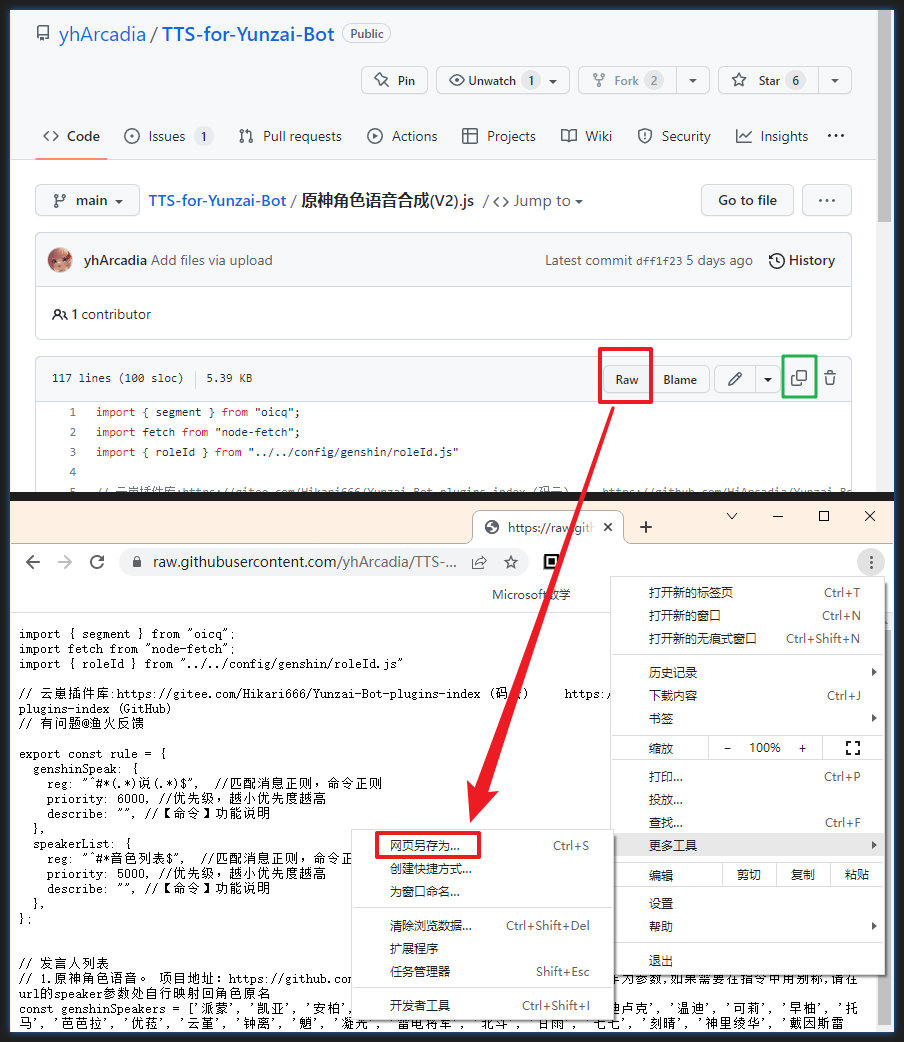Screen dimensions: 904x1042
Task: Increase zoom with the plus button
Action: click(802, 748)
